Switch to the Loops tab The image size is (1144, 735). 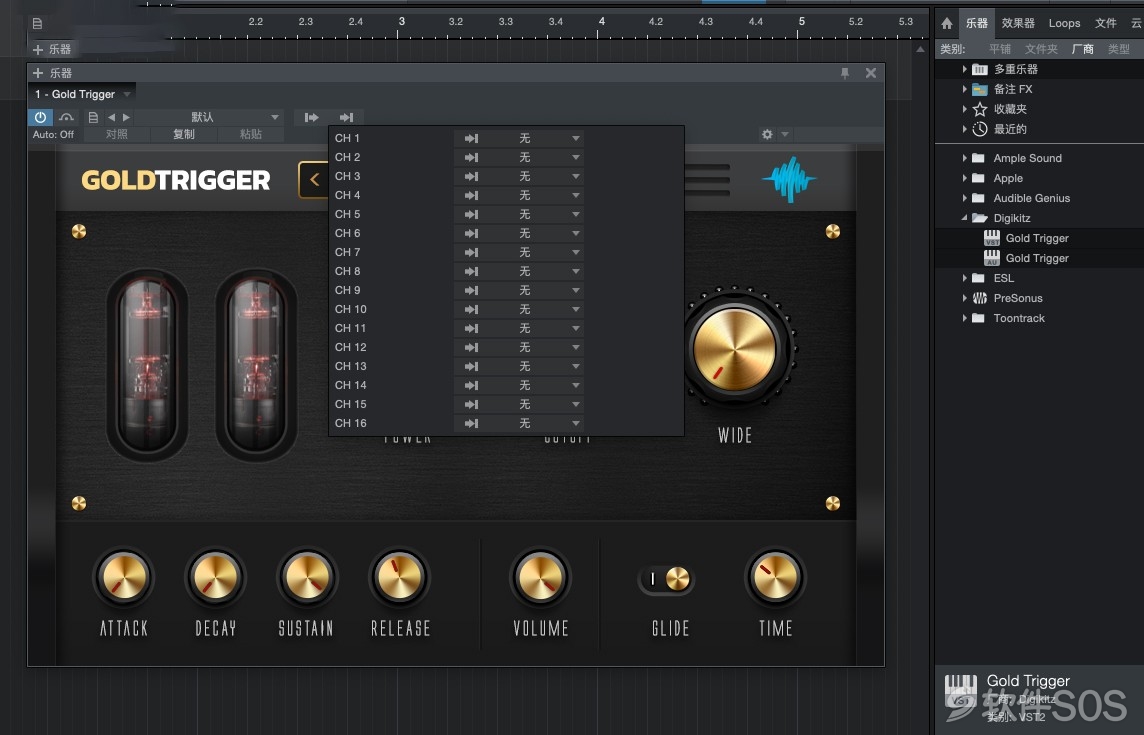(x=1064, y=23)
